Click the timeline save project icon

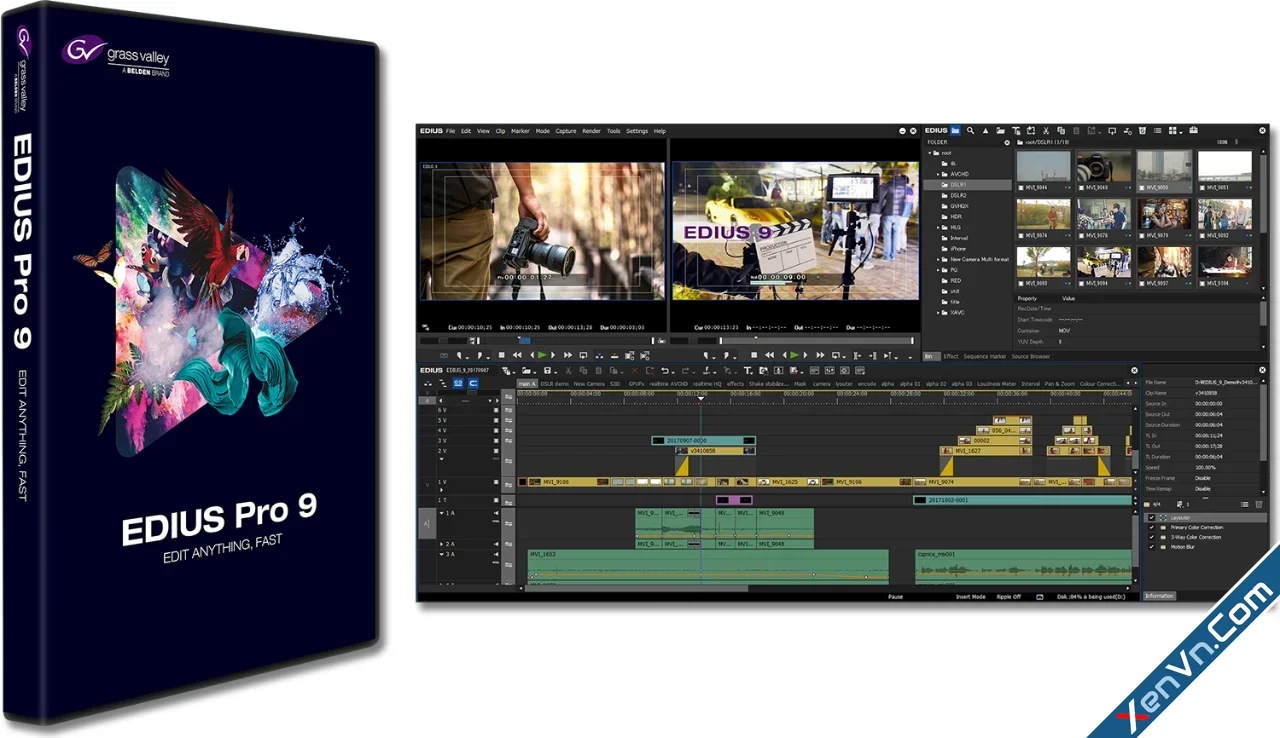[x=547, y=371]
